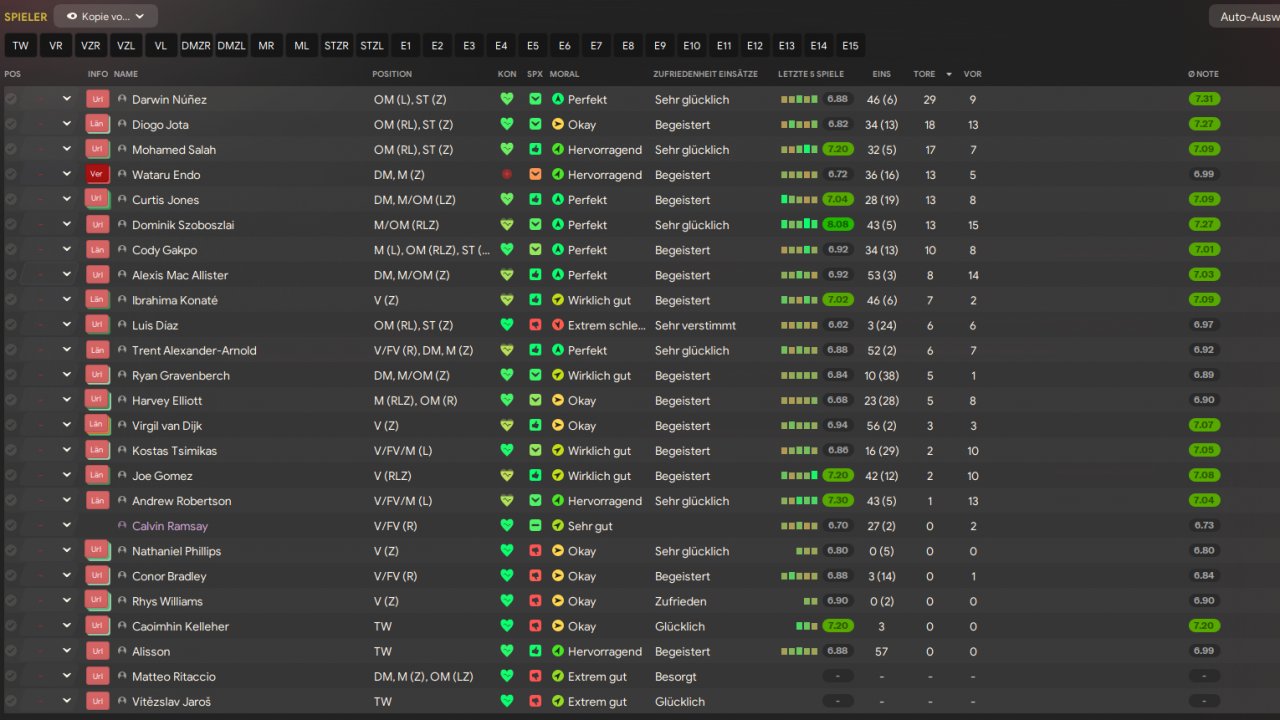This screenshot has width=1280, height=720.
Task: Click the Län info badge for Diogo Jota
Action: click(97, 124)
